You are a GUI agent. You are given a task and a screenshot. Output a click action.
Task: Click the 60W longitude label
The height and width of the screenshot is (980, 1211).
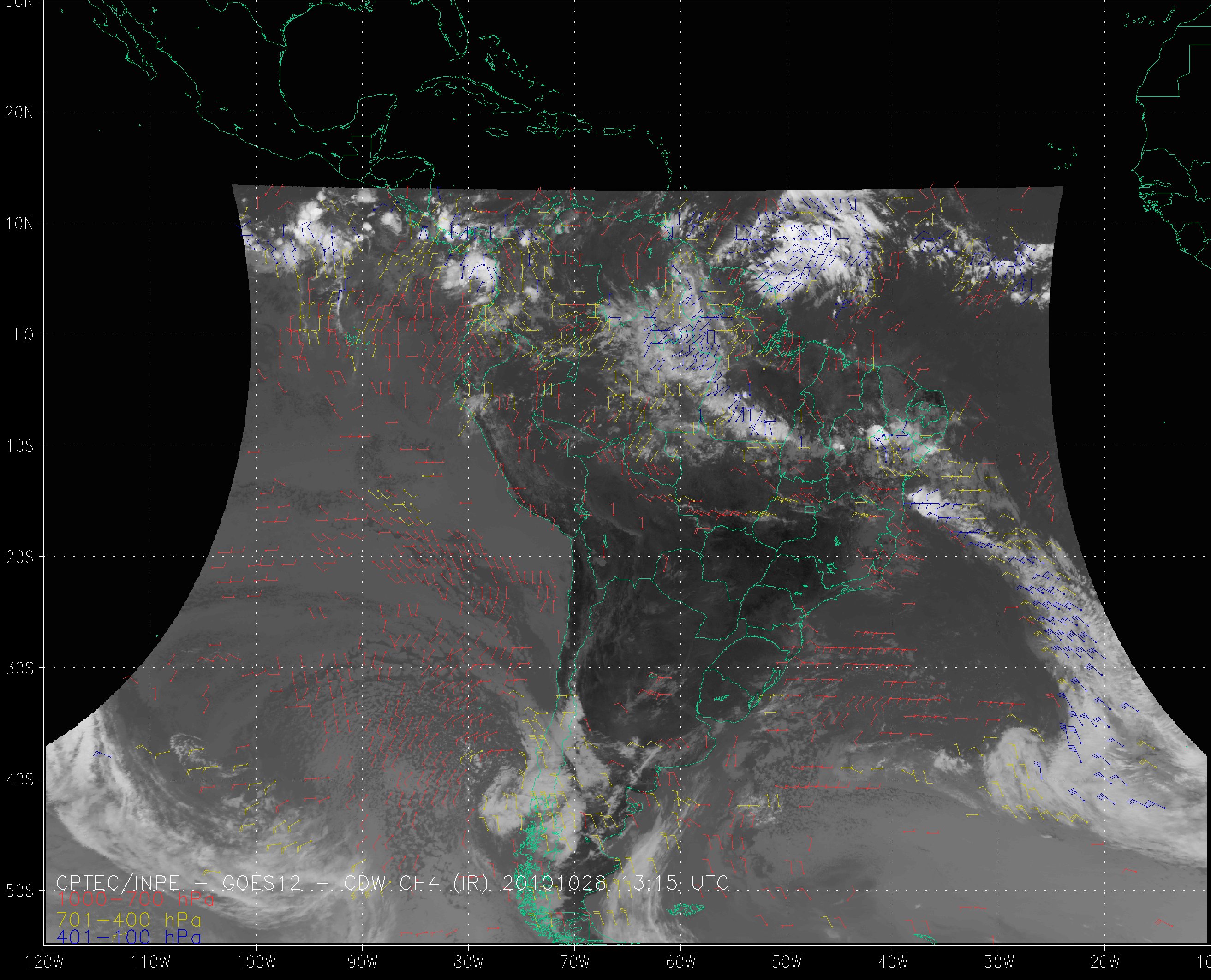coord(681,962)
